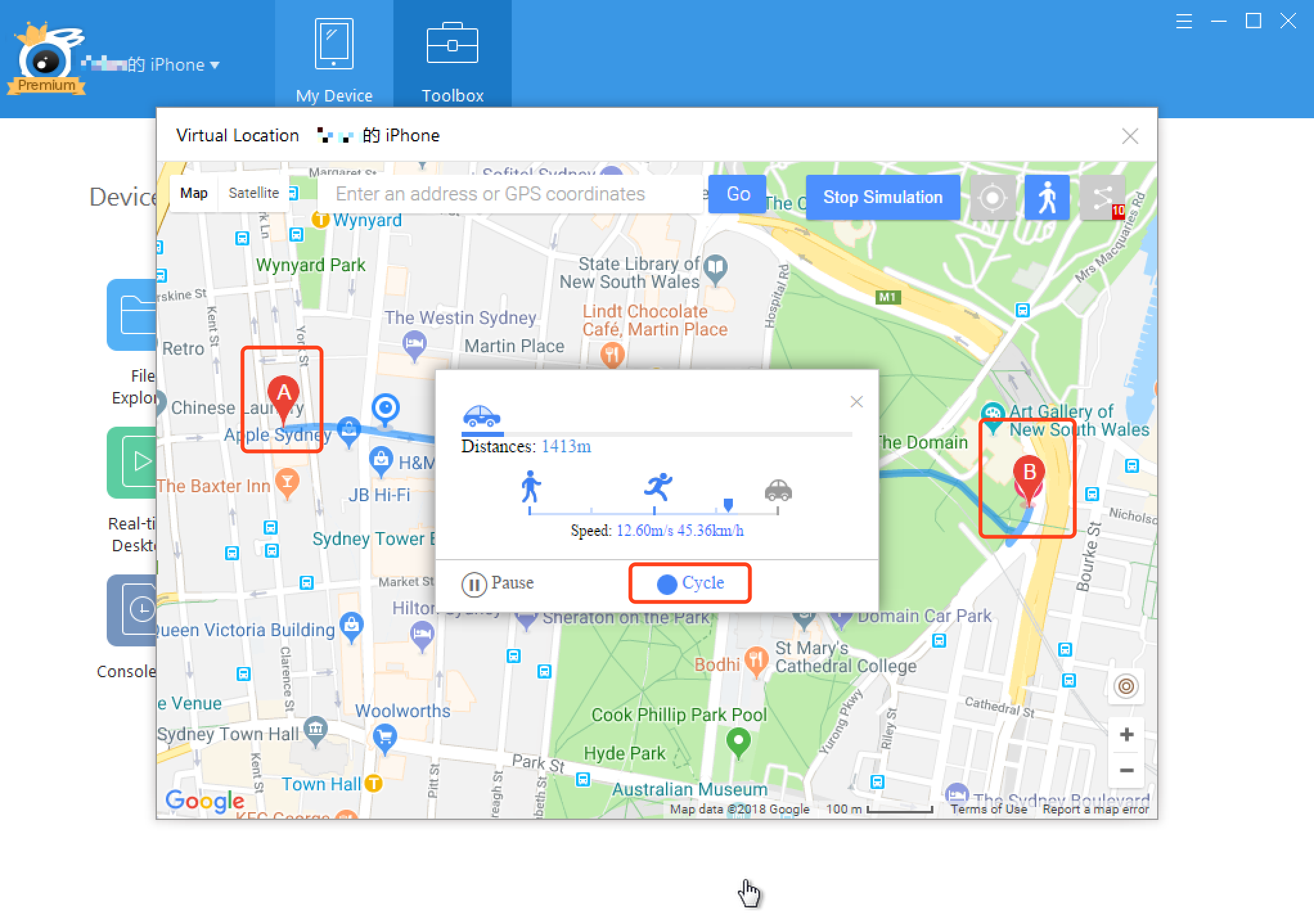Click the pedestrian navigation icon

tap(1048, 197)
